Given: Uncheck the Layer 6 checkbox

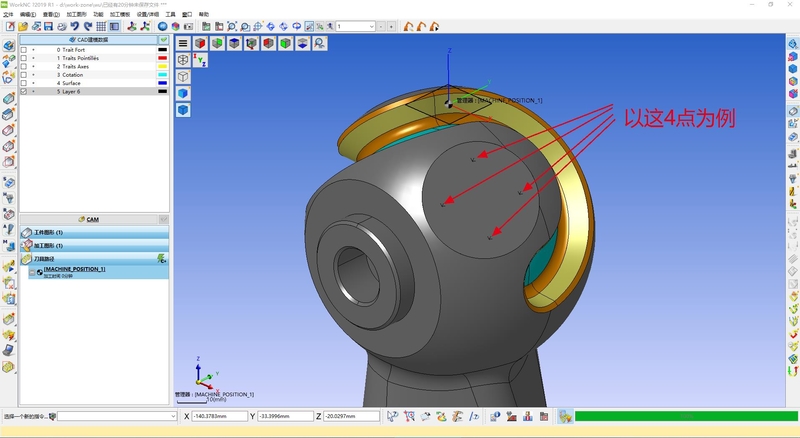Looking at the screenshot, I should 24,91.
